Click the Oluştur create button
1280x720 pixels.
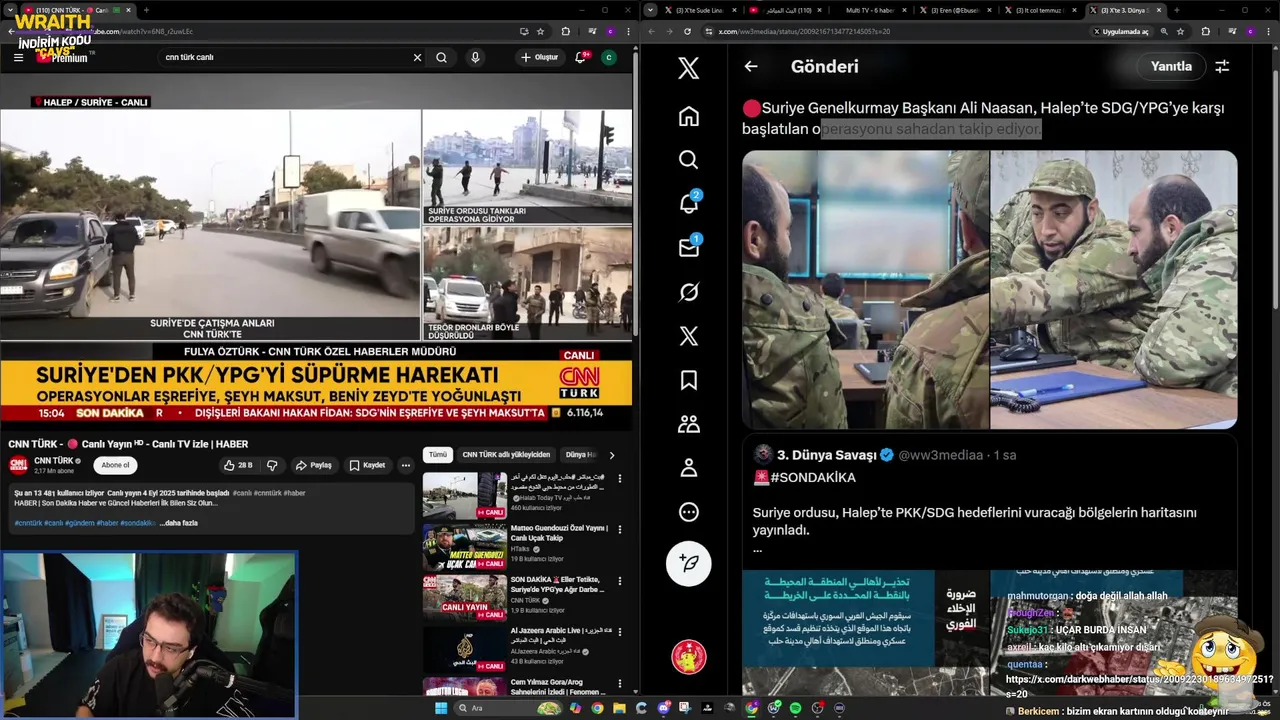pos(540,57)
